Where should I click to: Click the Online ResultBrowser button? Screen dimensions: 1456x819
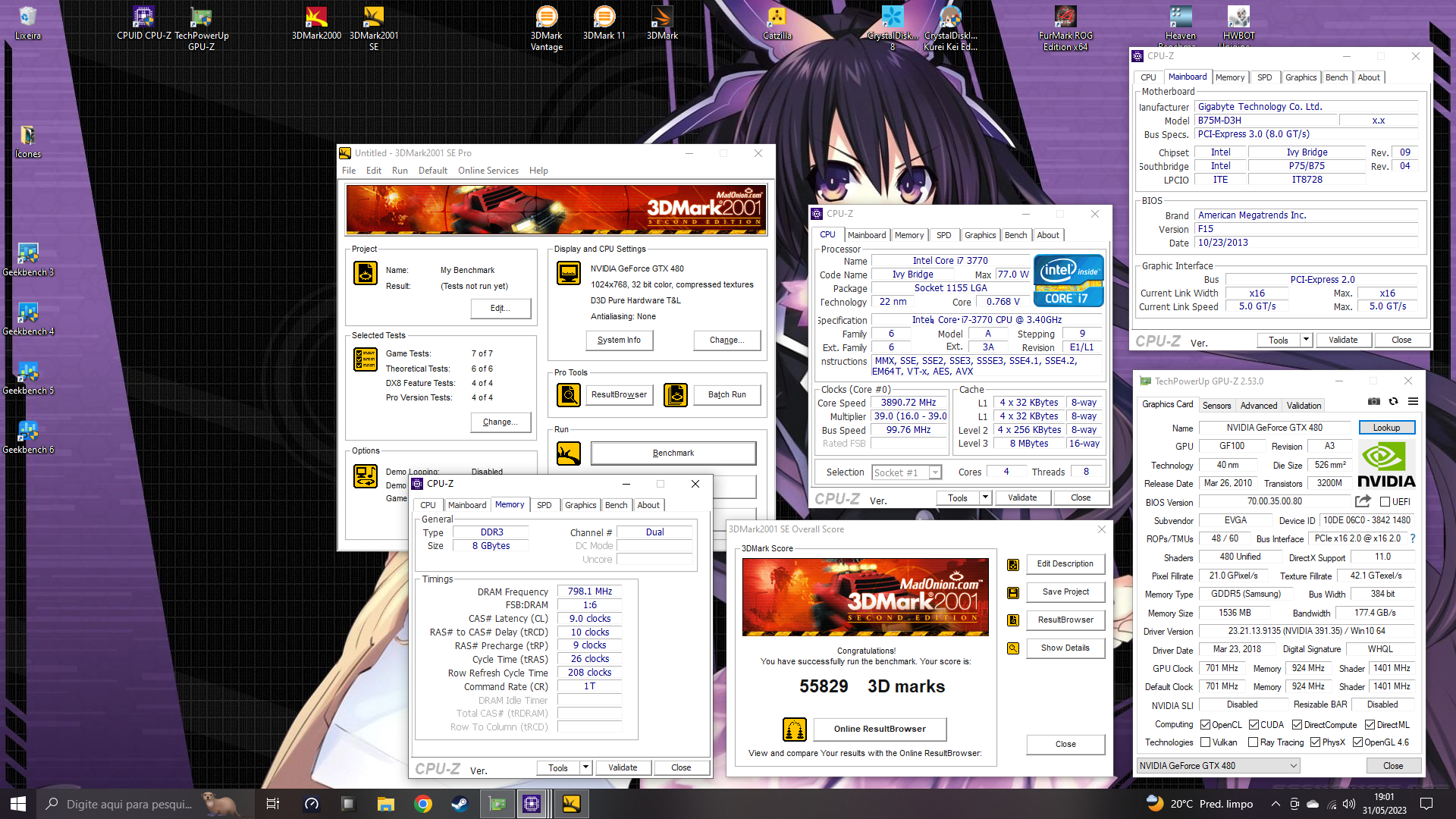click(880, 730)
